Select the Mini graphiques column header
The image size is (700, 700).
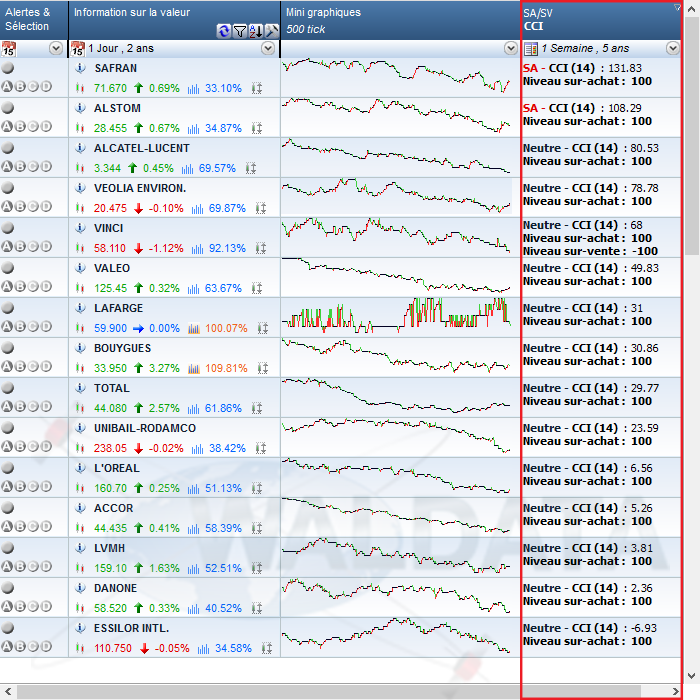[400, 20]
